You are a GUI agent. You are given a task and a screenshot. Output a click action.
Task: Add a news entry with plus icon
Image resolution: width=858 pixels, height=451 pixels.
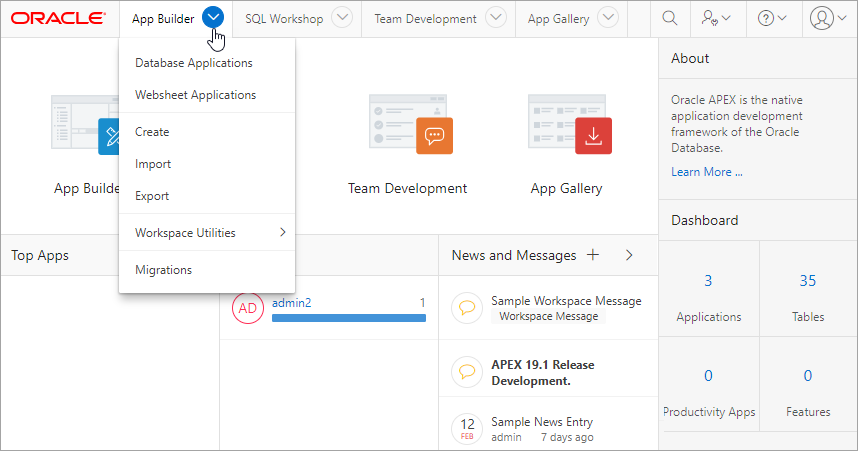pyautogui.click(x=593, y=255)
